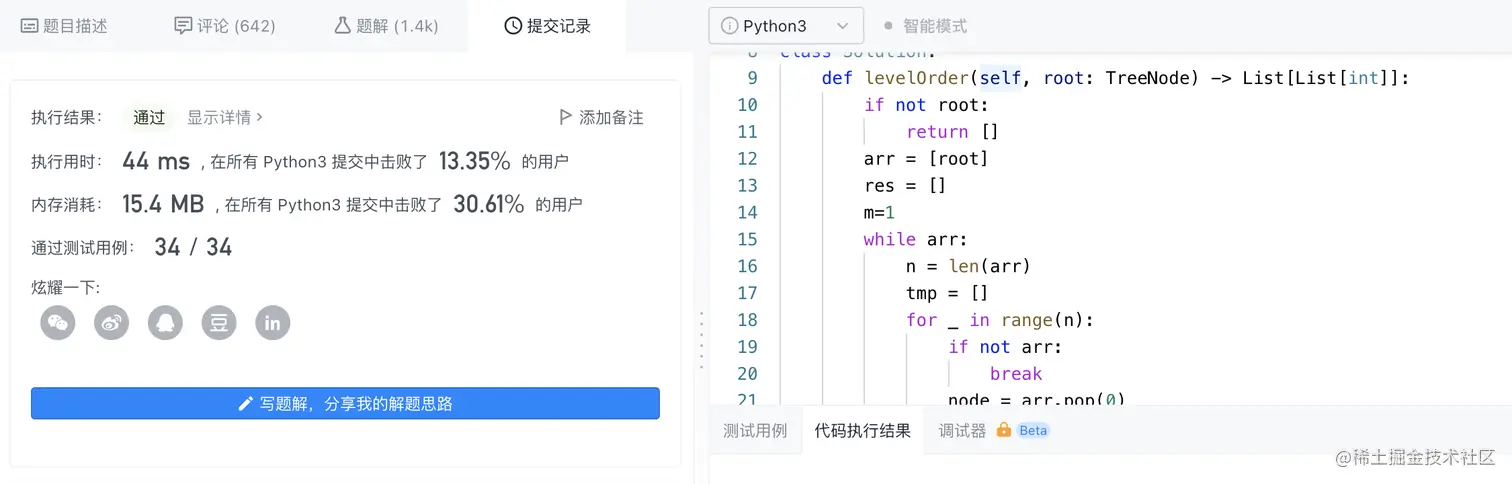The image size is (1512, 484).
Task: Select the 提交记录 tab
Action: (547, 26)
